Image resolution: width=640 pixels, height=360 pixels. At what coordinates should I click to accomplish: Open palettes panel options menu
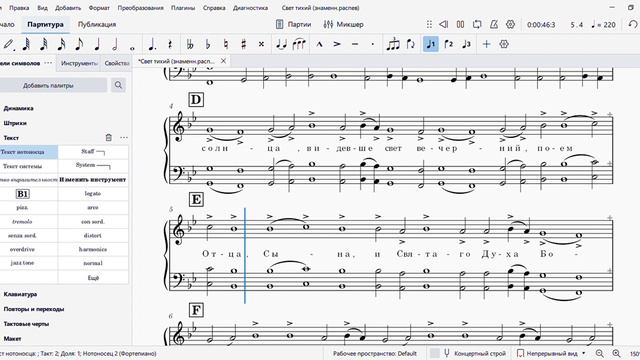click(x=48, y=63)
